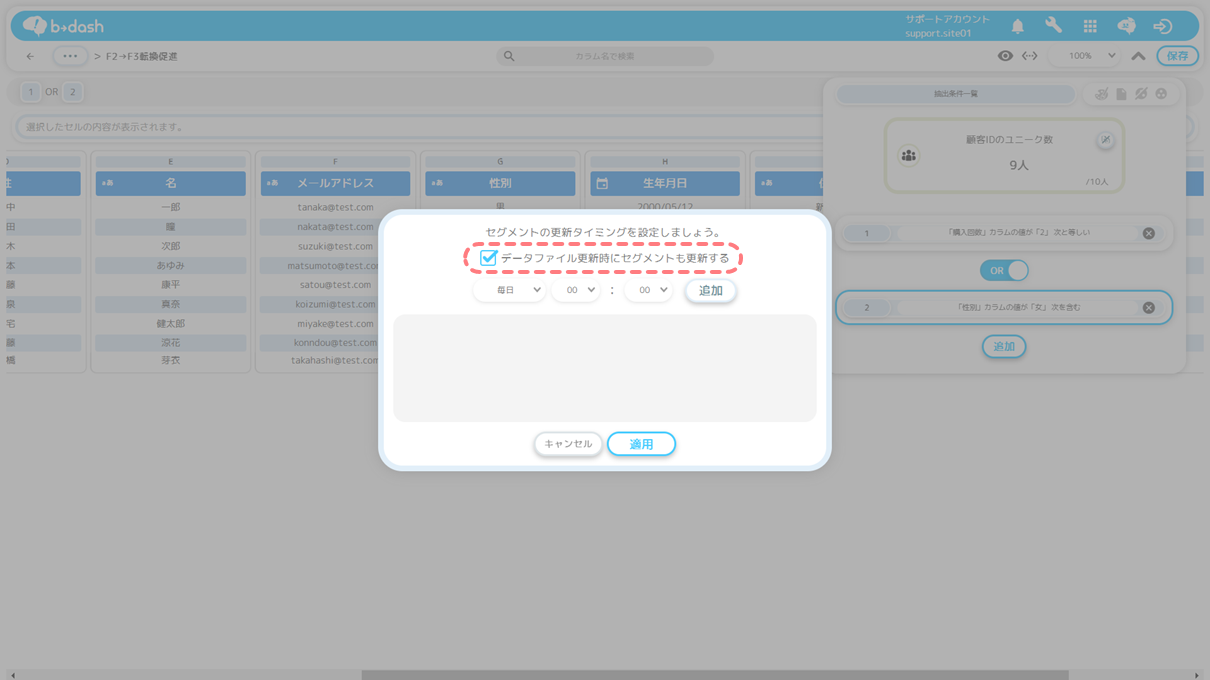
Task: Open the 毎日 frequency dropdown
Action: click(509, 290)
